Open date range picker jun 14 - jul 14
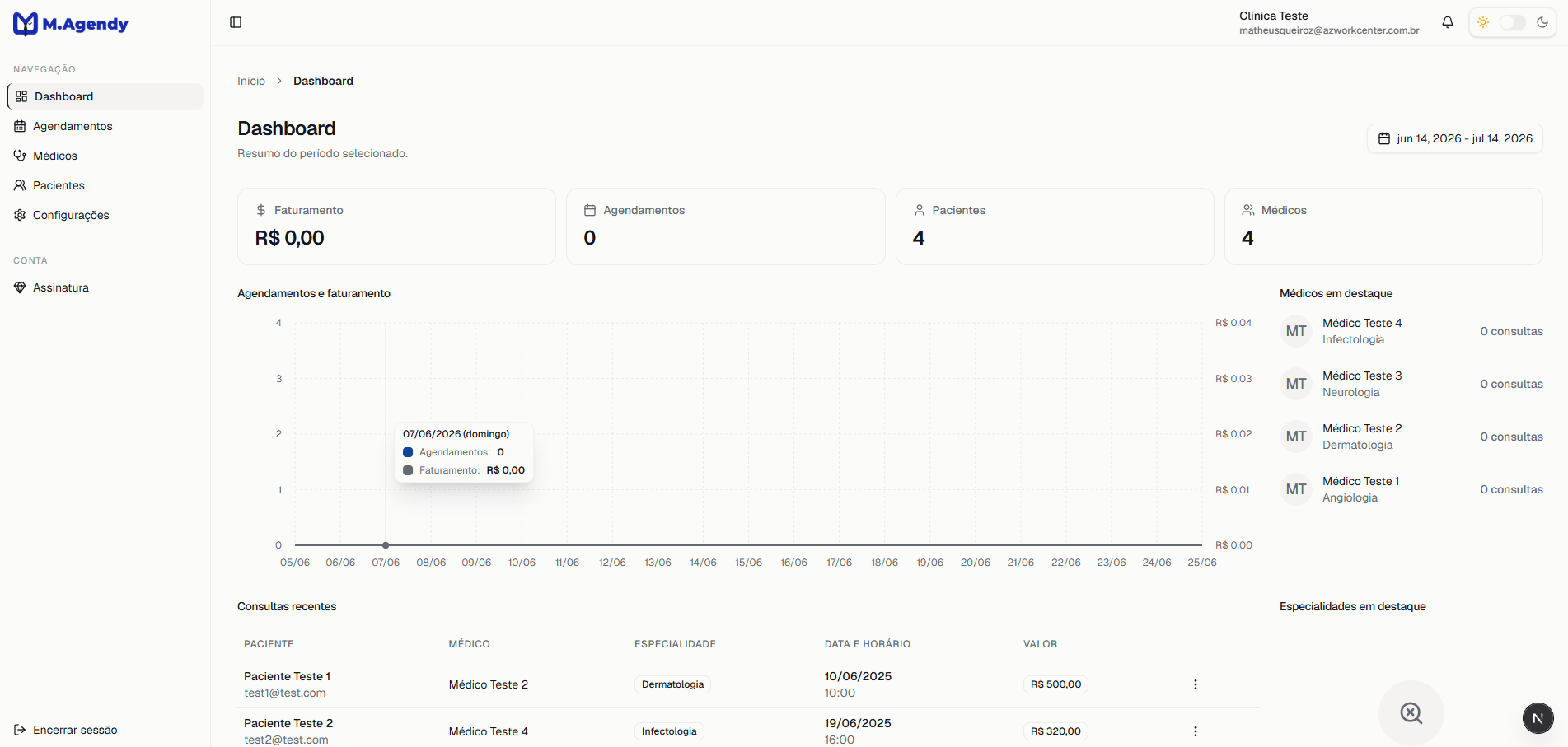The image size is (1568, 747). click(x=1455, y=138)
